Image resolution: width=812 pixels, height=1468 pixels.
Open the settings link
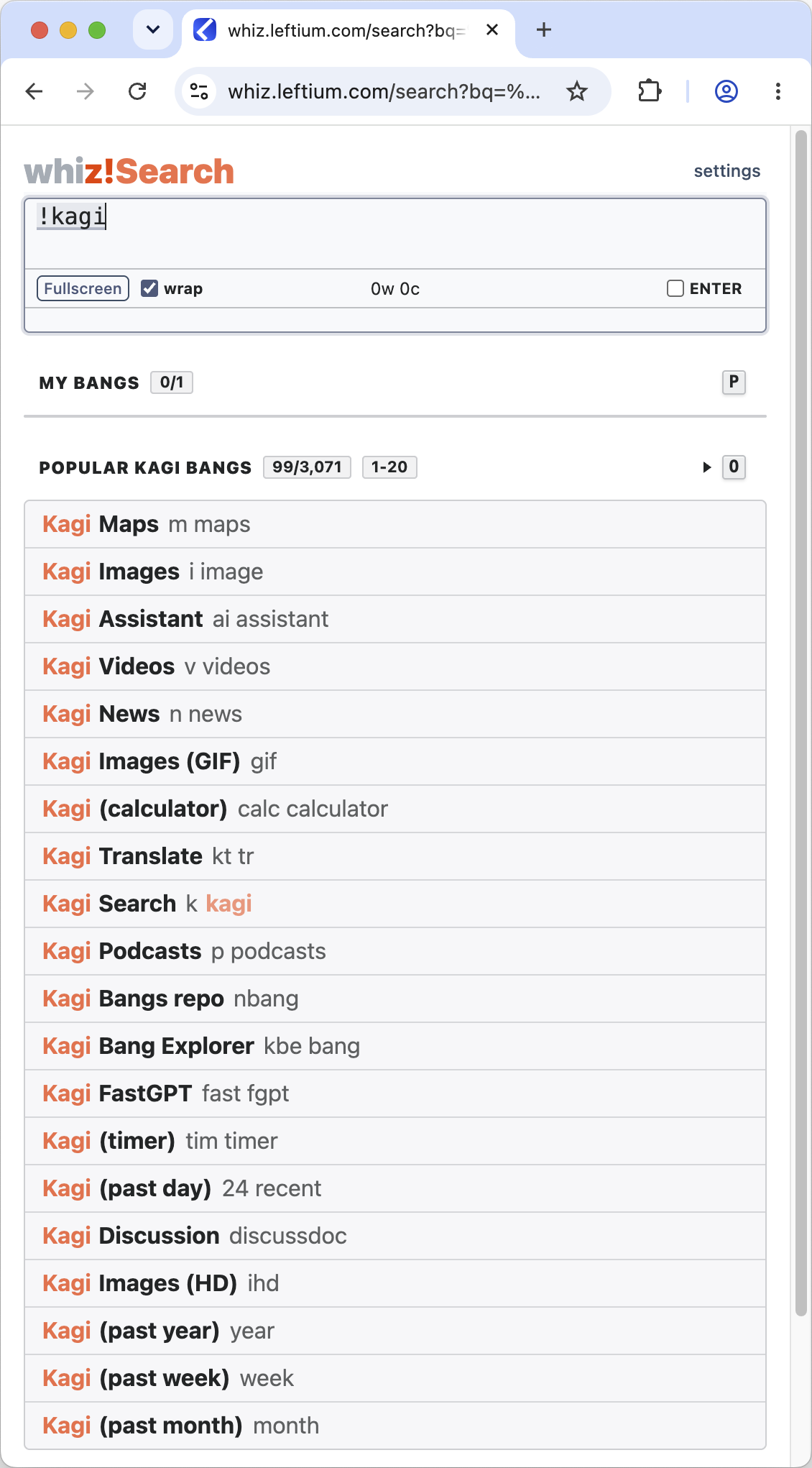(726, 171)
